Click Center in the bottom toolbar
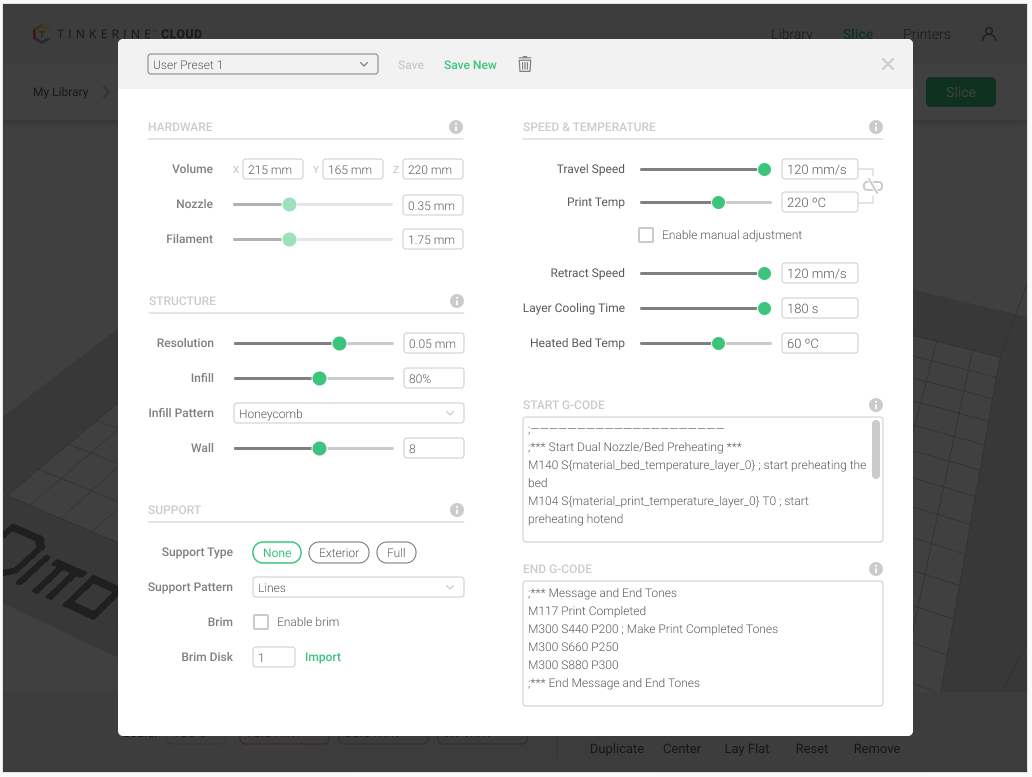The height and width of the screenshot is (777, 1032). pos(682,749)
